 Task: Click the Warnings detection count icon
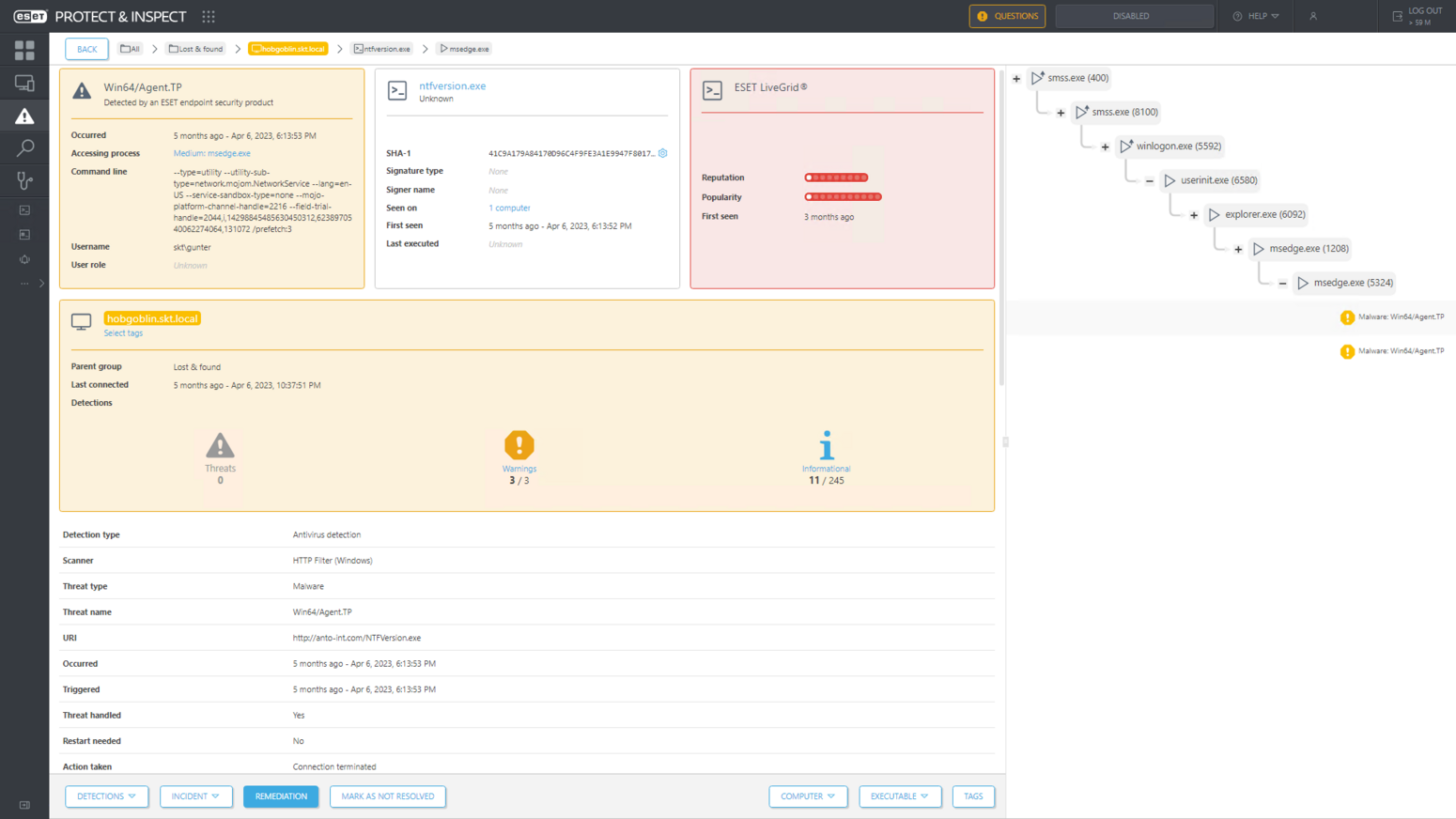519,445
